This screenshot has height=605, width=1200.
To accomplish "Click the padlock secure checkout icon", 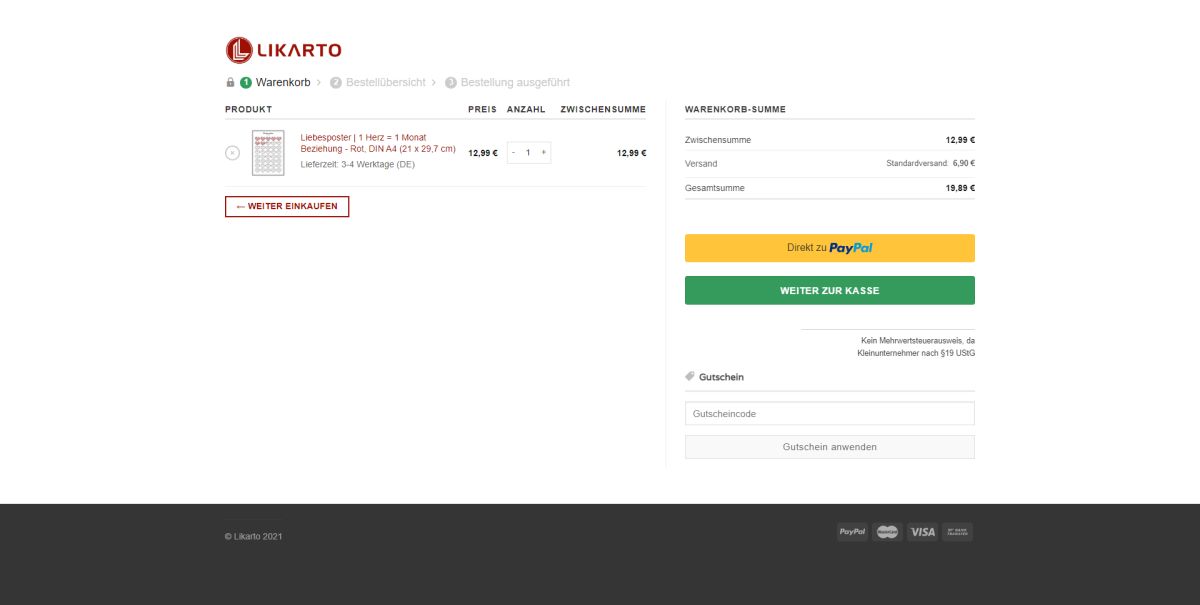I will 230,83.
